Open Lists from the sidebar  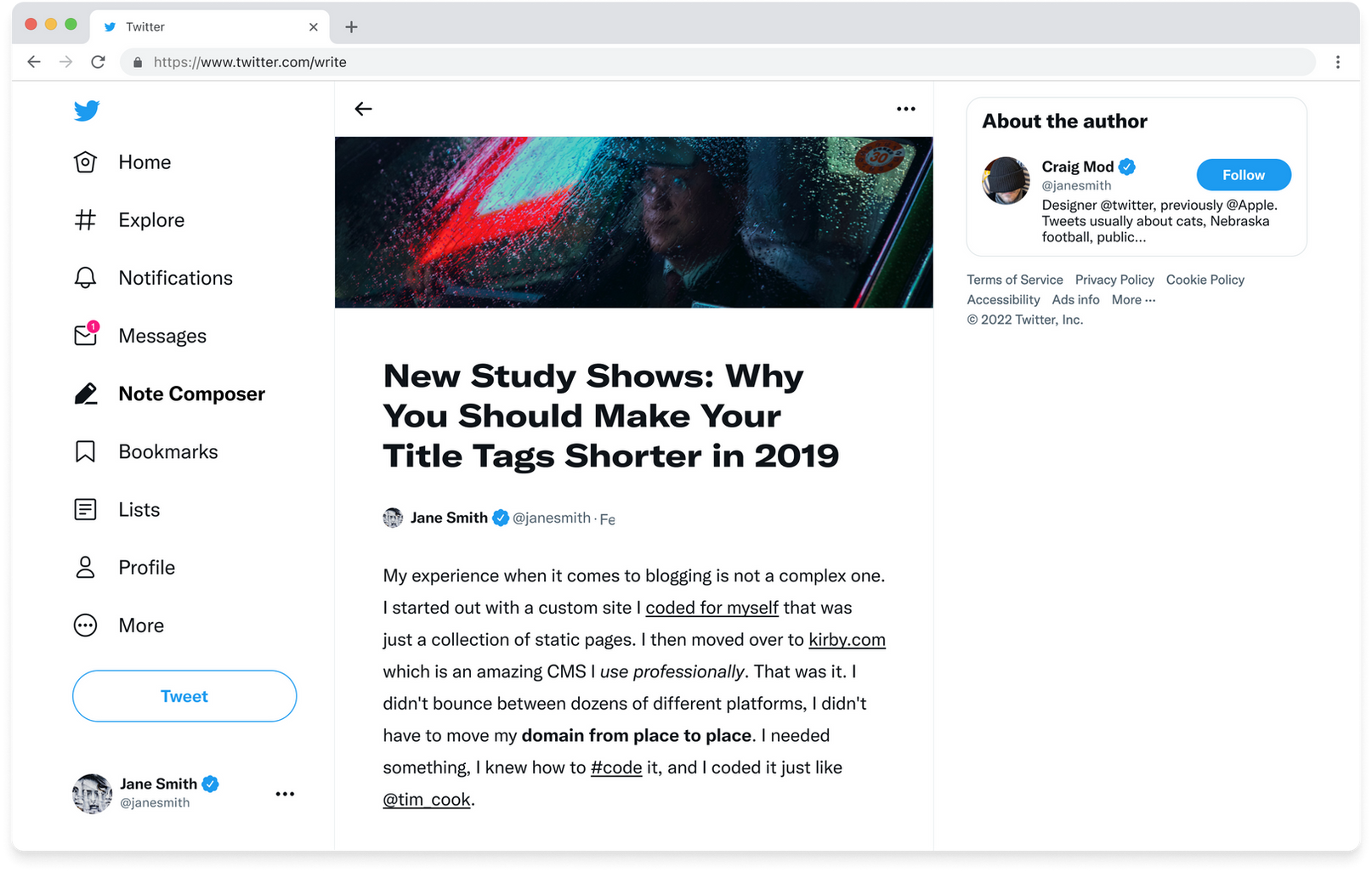pos(139,510)
